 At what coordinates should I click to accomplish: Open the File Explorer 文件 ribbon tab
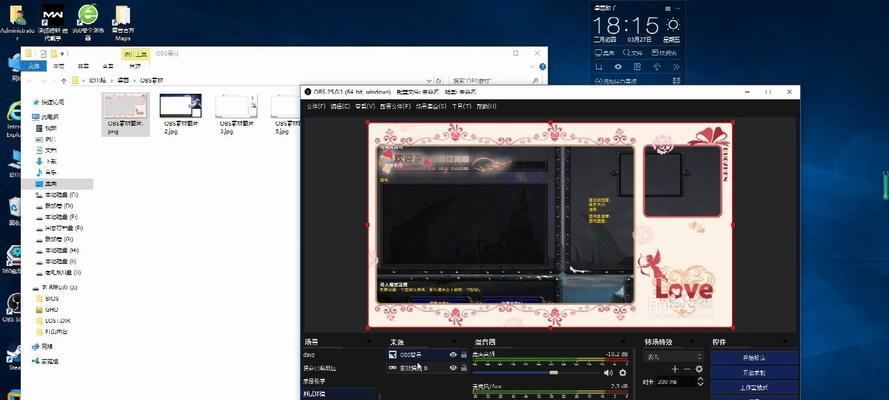click(x=34, y=66)
